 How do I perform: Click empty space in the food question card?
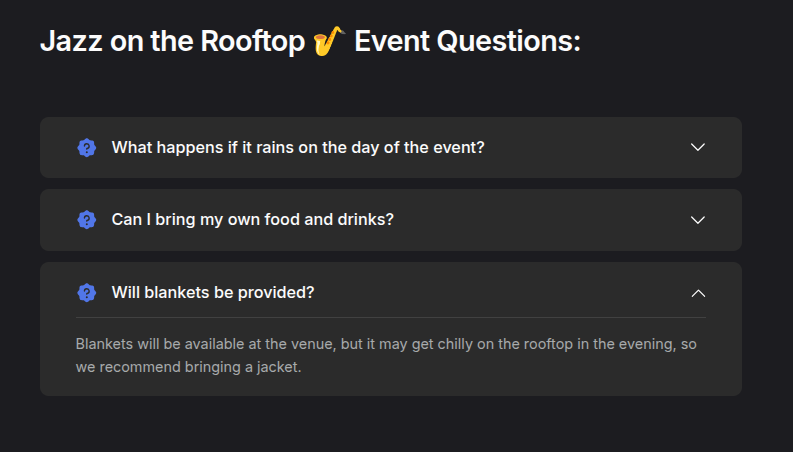(x=541, y=220)
